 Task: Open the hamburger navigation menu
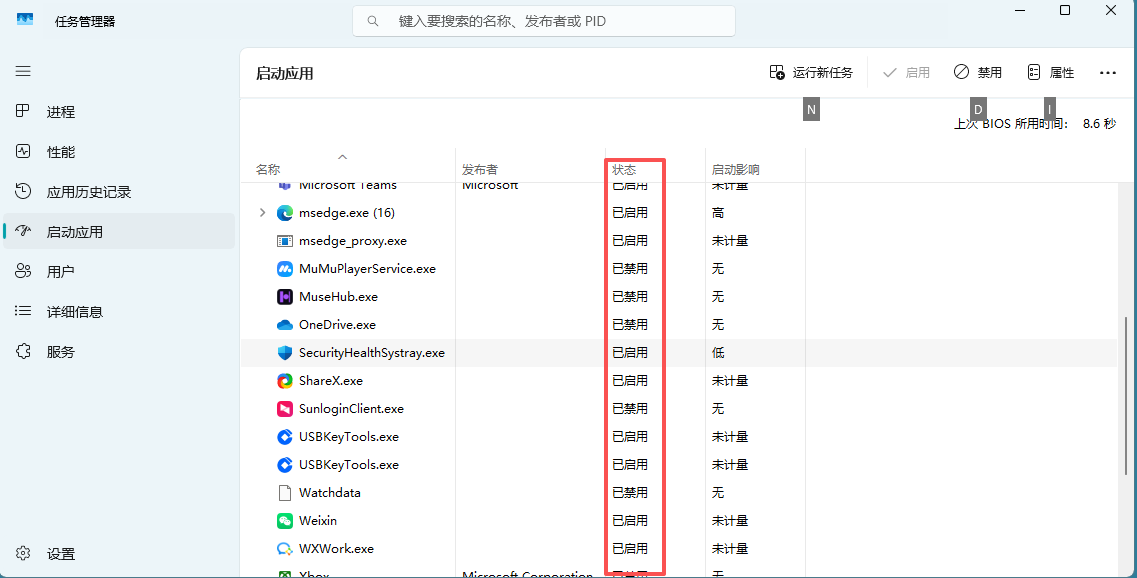click(23, 71)
